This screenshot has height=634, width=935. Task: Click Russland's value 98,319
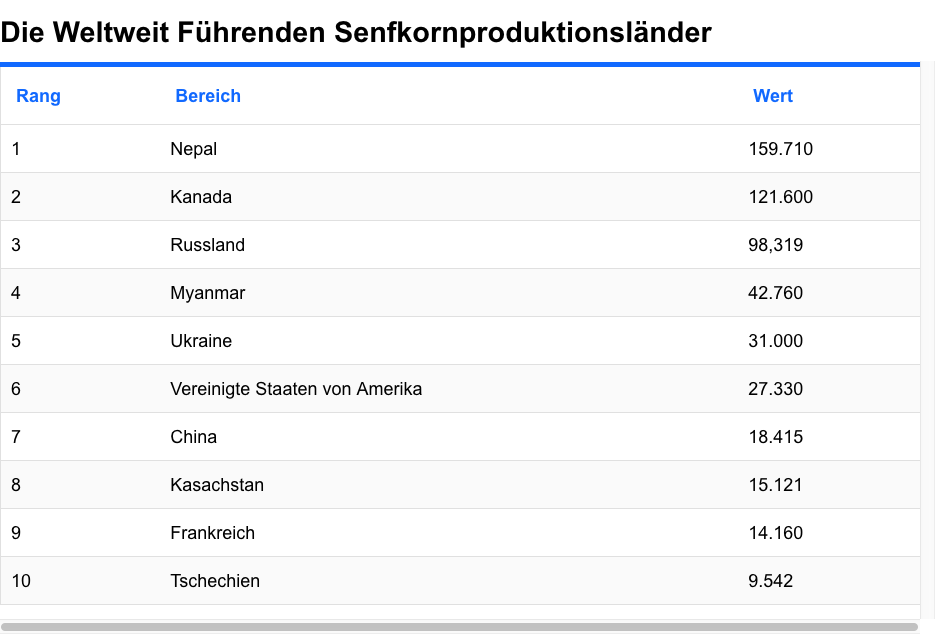[775, 245]
